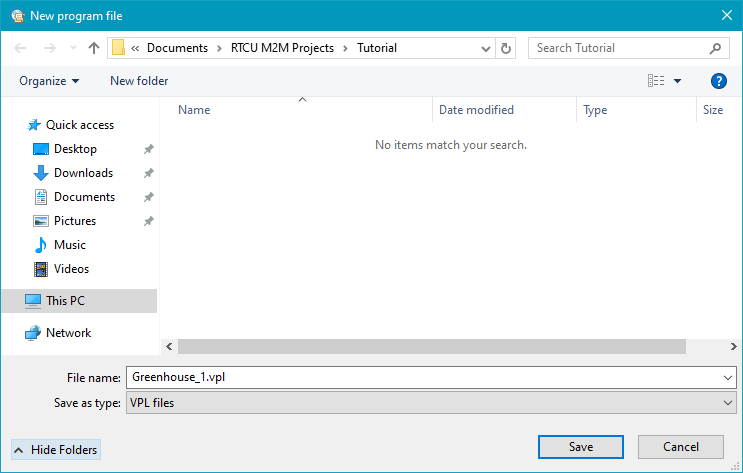Screen dimensions: 743x473
Task: Open the Help question mark icon
Action: (718, 81)
